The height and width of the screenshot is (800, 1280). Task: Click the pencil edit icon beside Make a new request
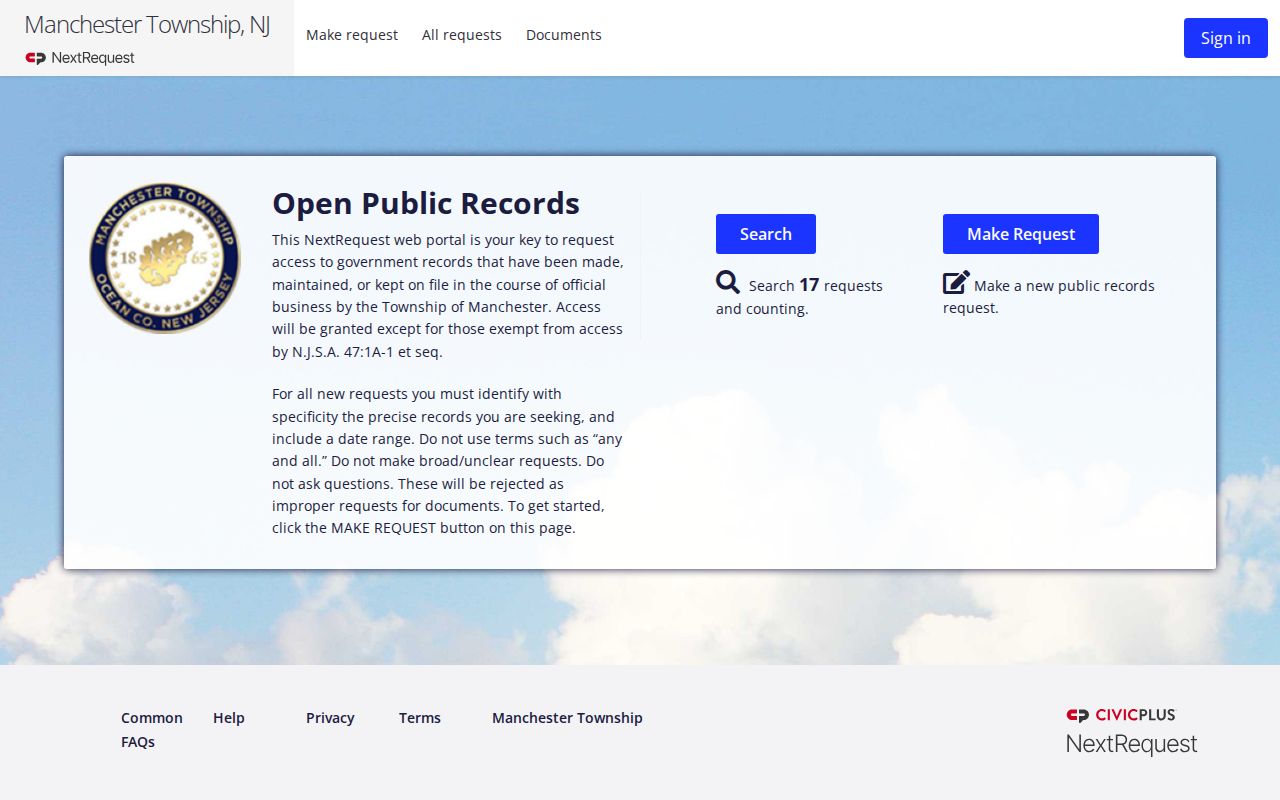[x=956, y=282]
